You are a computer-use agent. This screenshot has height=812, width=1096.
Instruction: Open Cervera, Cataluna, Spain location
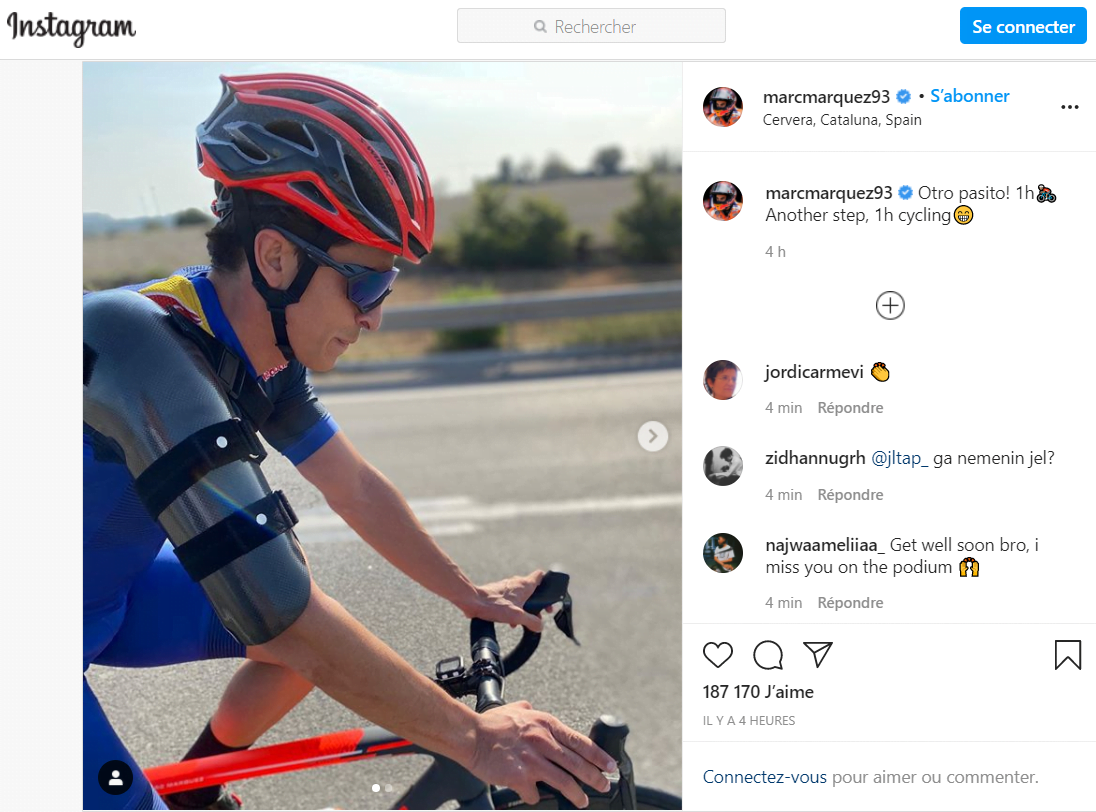coord(842,120)
